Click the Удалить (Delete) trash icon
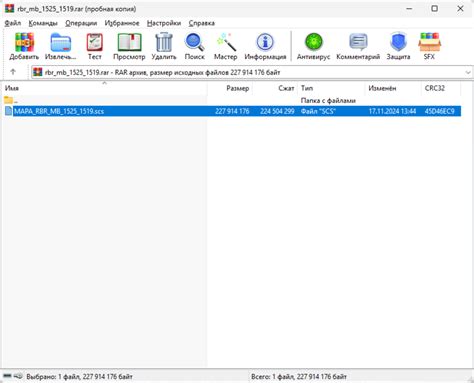474x383 pixels. 164,46
